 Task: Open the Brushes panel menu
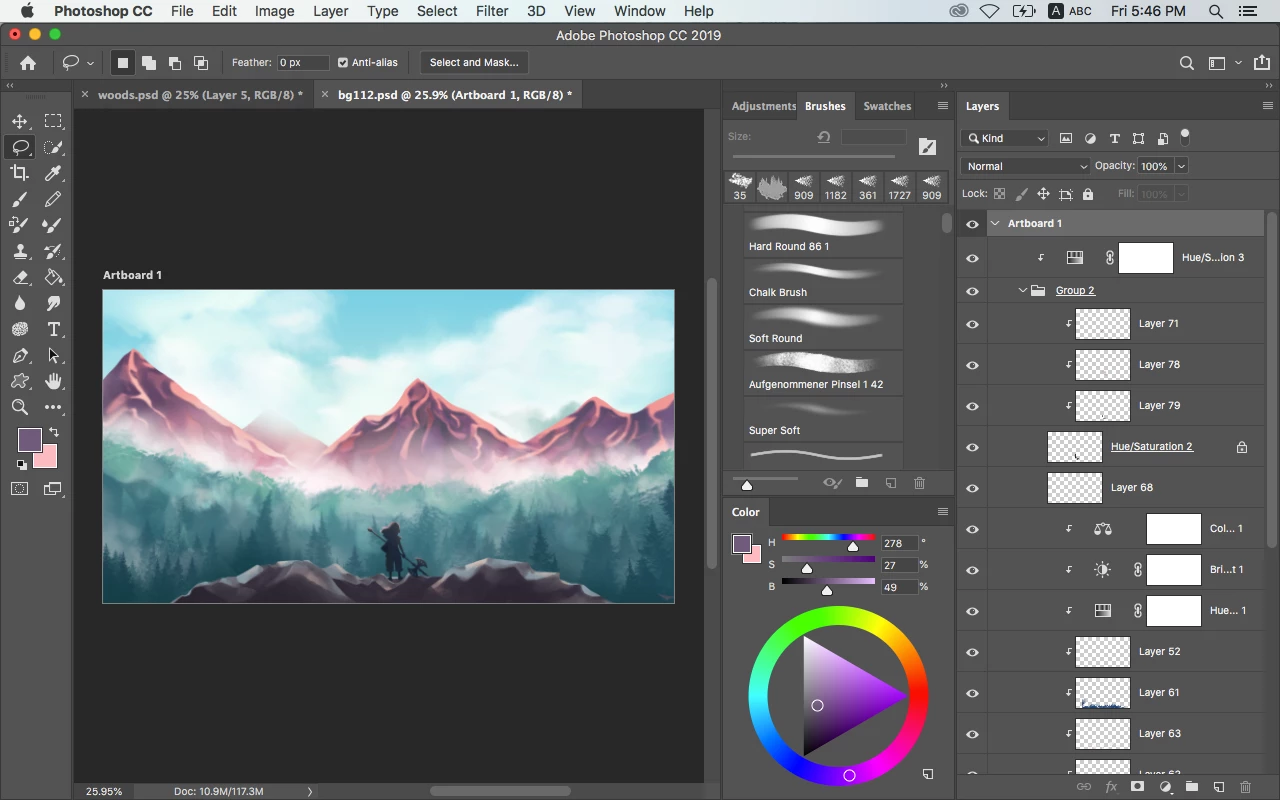point(942,106)
